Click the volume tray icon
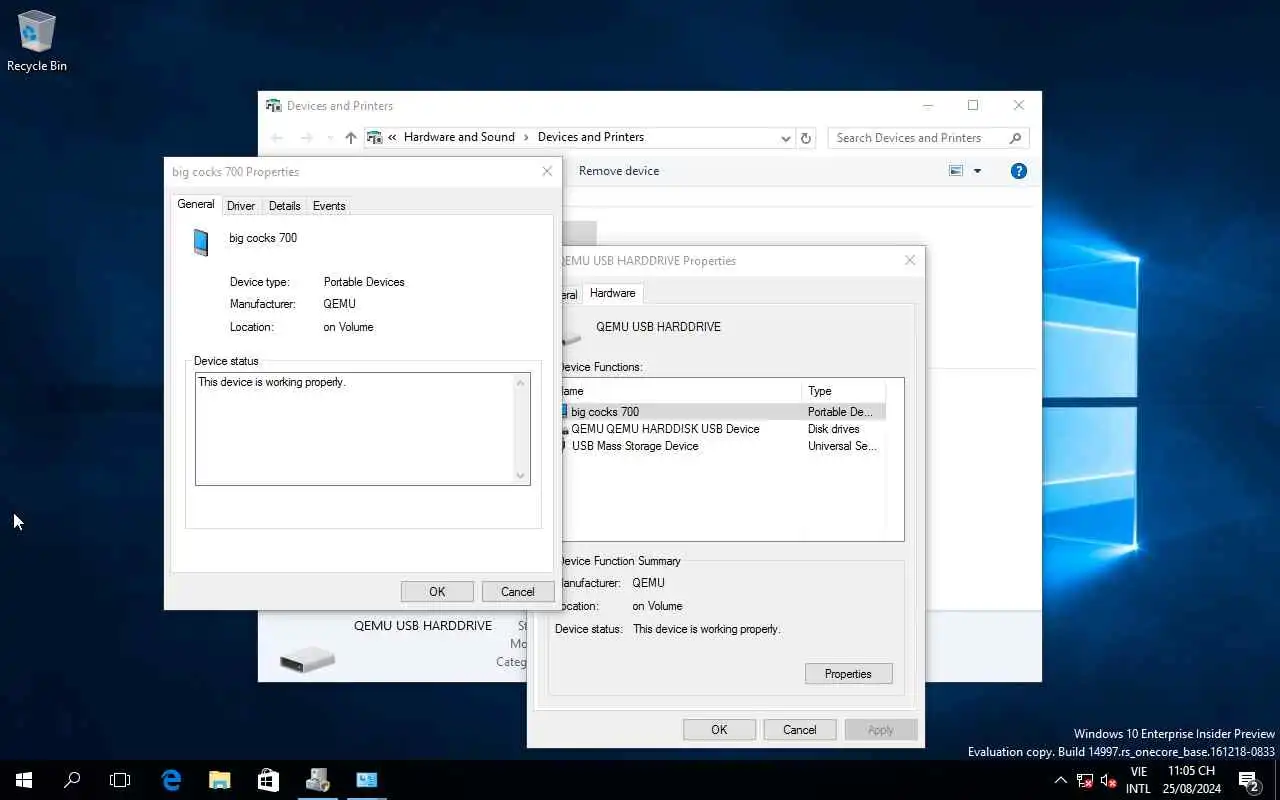 point(1108,780)
